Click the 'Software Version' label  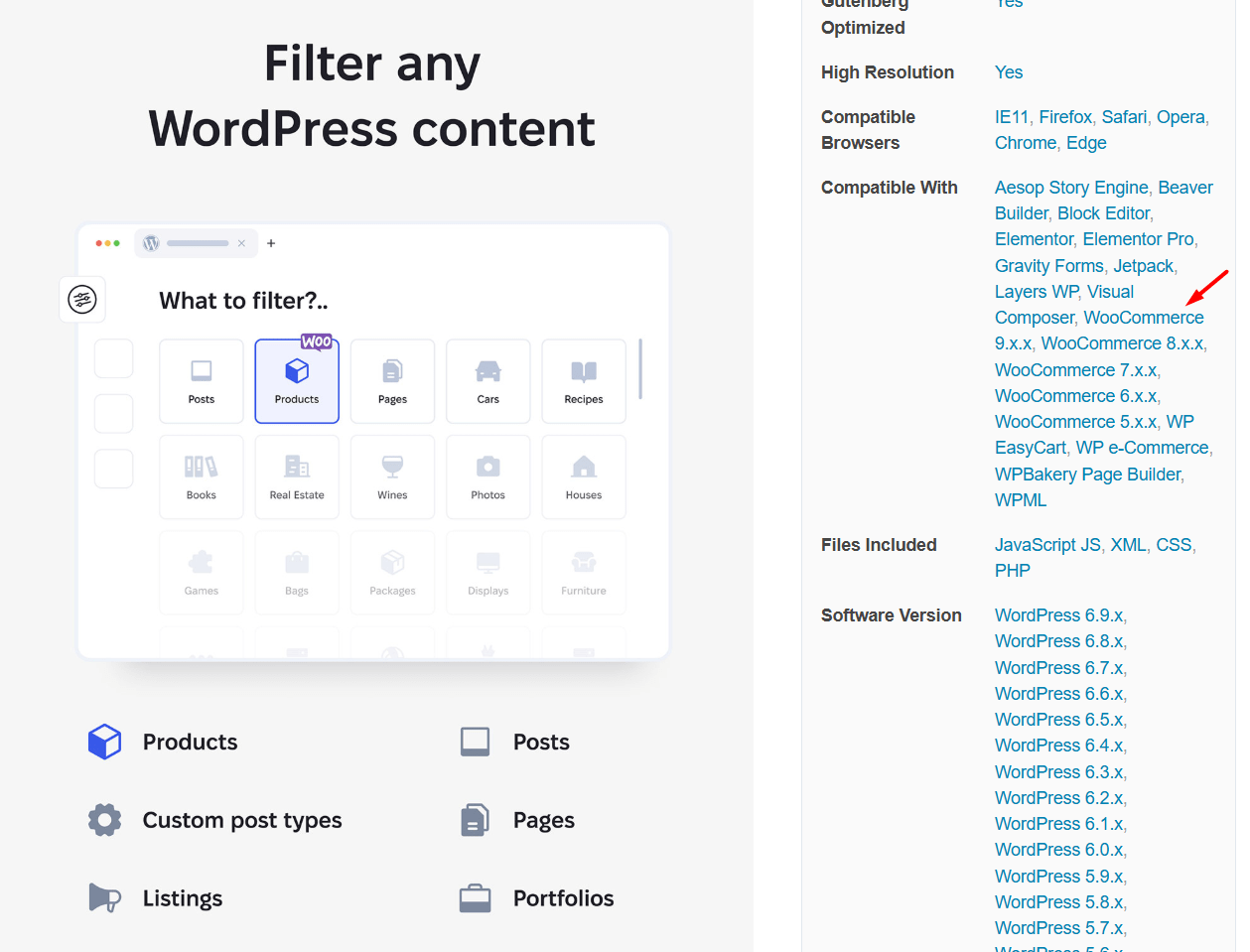(892, 615)
